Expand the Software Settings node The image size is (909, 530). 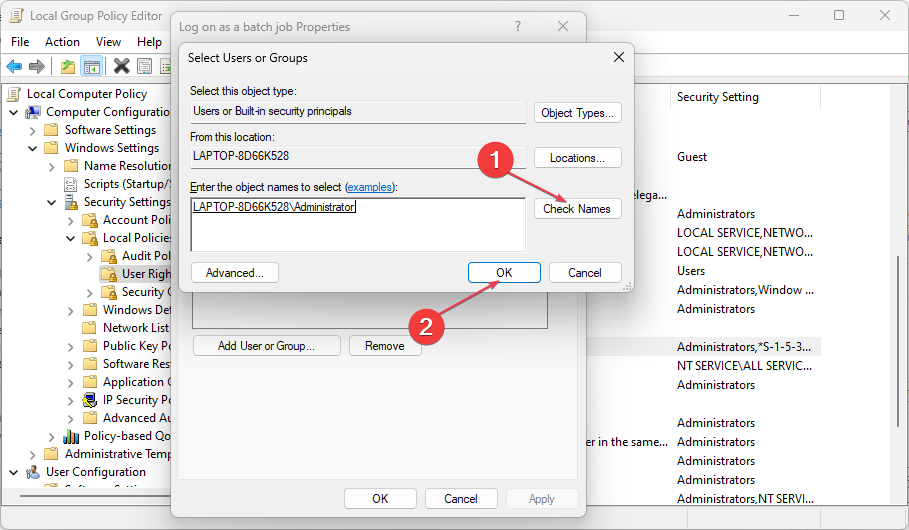tap(33, 130)
